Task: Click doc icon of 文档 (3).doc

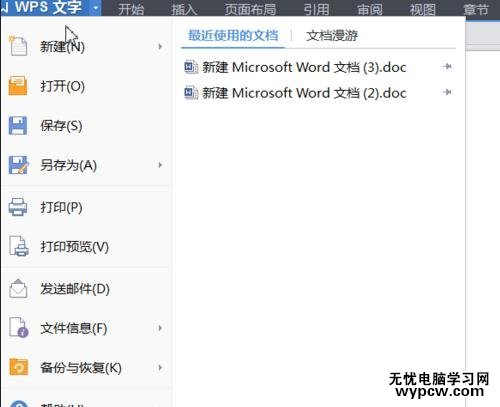Action: coord(191,67)
